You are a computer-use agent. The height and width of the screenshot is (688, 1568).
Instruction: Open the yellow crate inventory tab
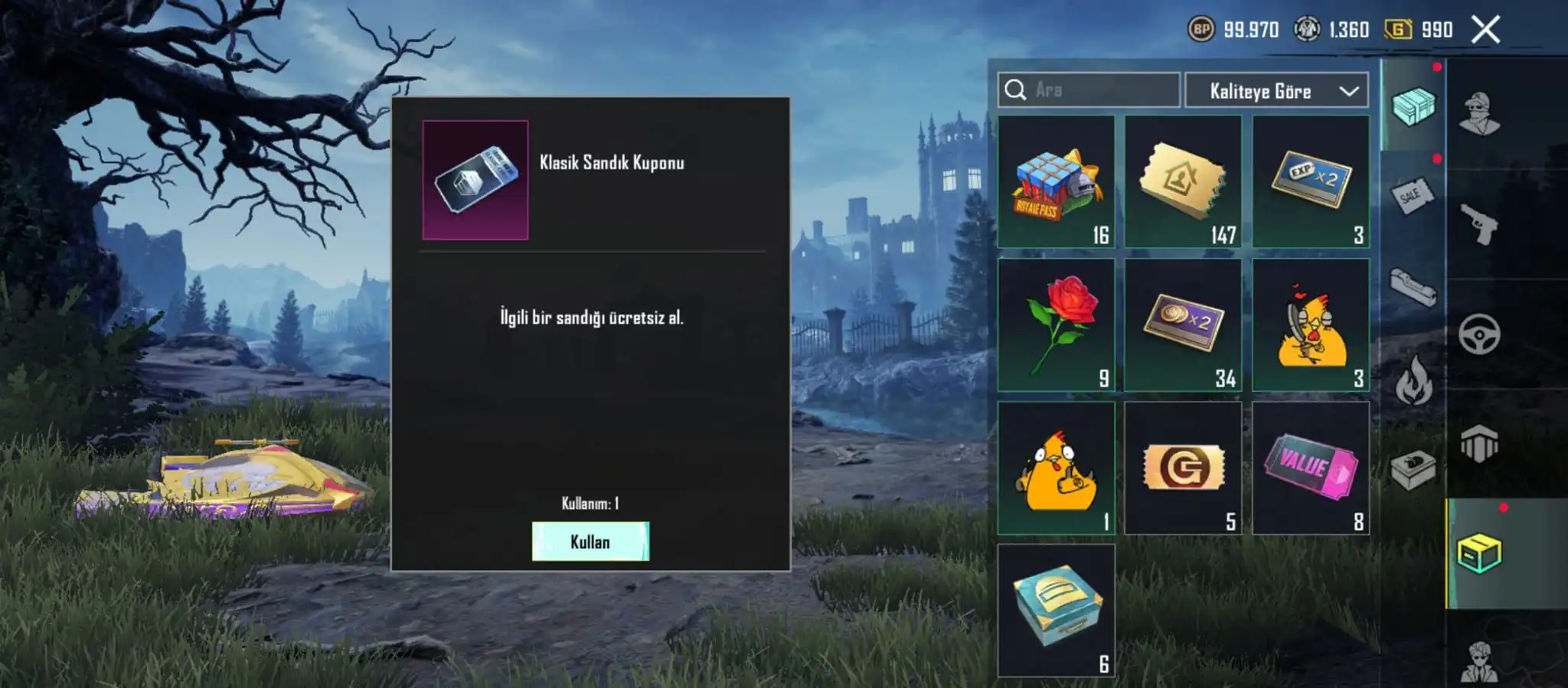(1479, 553)
